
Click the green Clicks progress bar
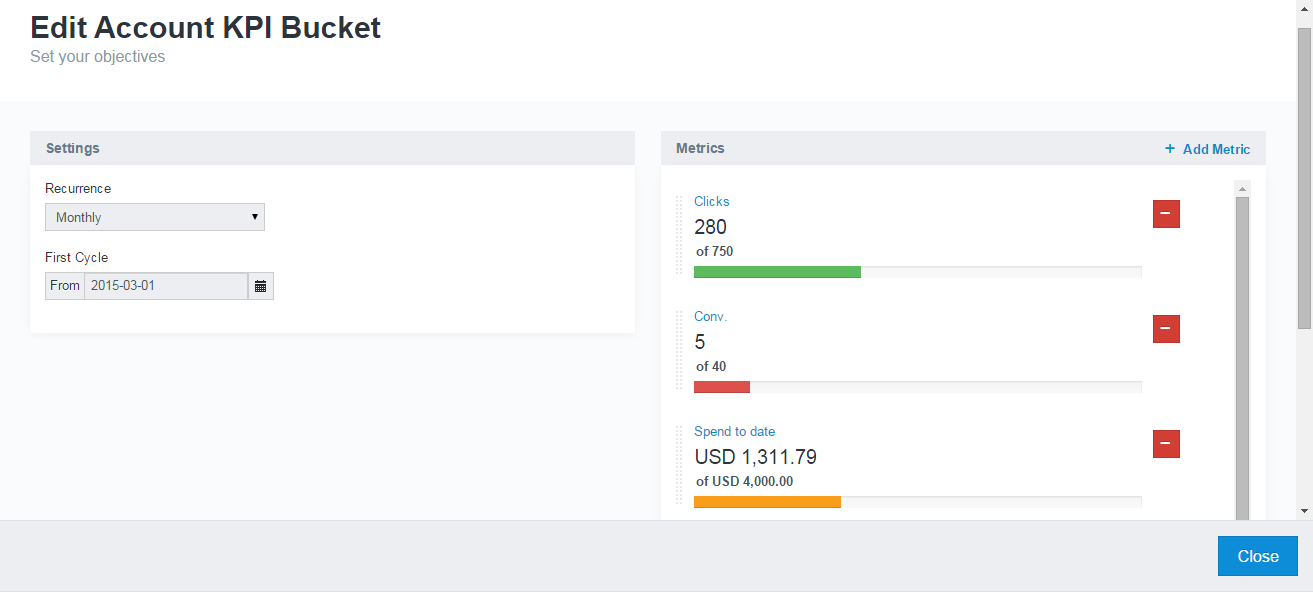[777, 272]
